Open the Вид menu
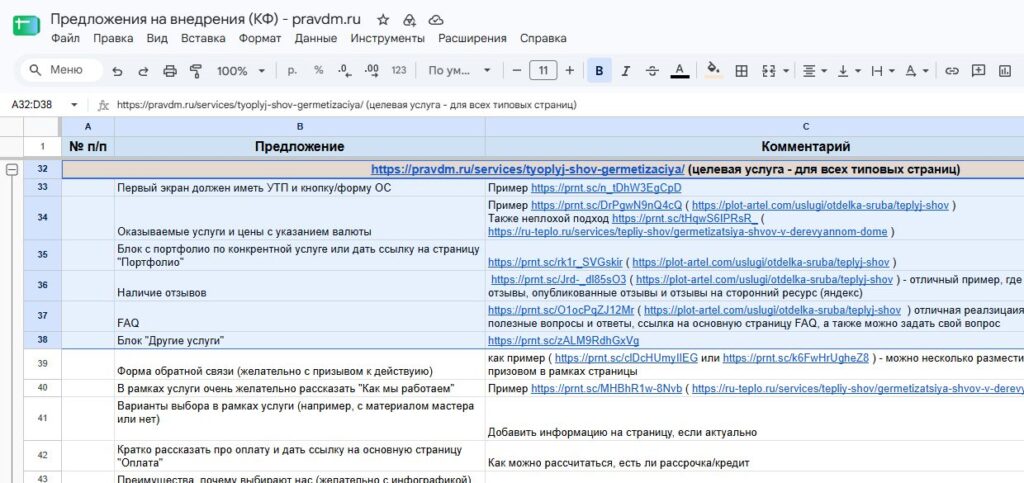1024x483 pixels. coord(157,39)
